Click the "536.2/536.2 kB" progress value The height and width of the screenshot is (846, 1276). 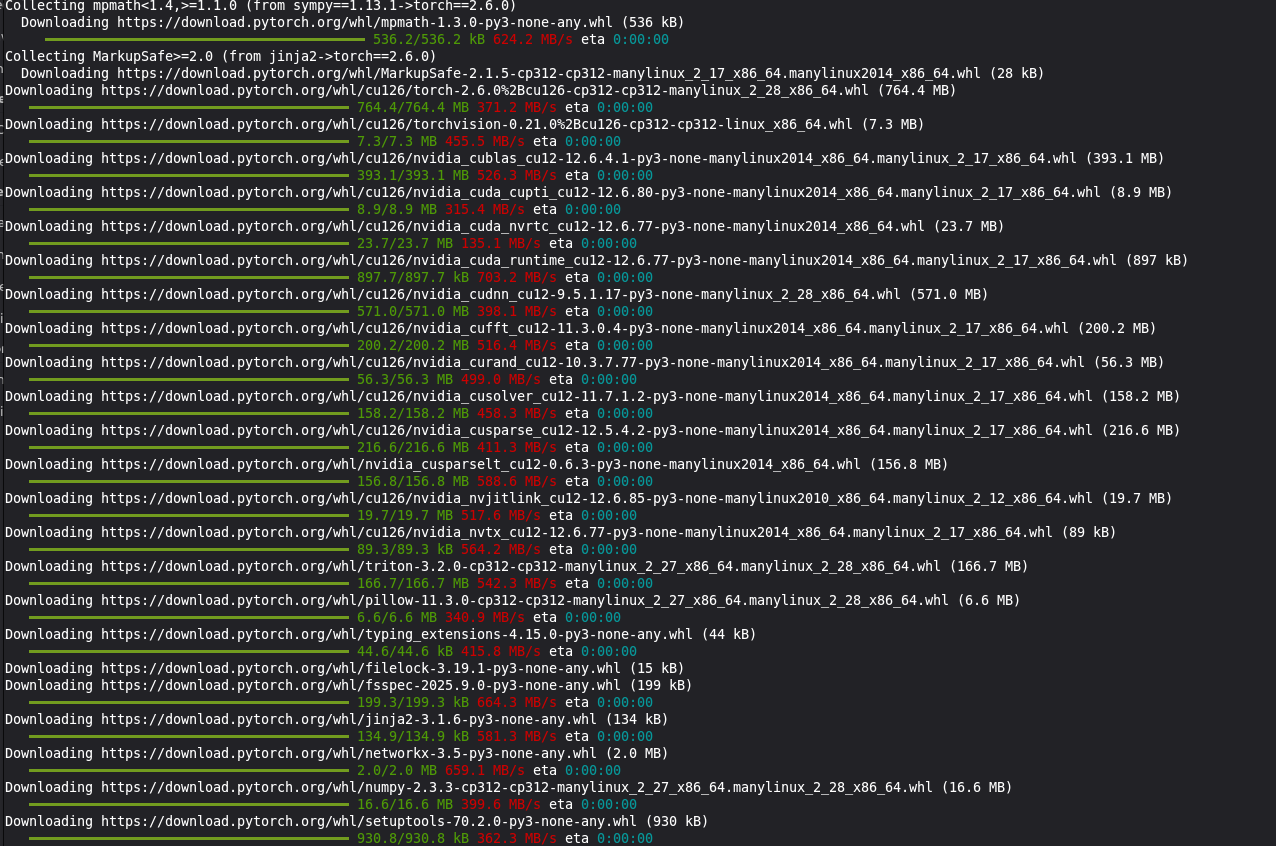pos(430,39)
